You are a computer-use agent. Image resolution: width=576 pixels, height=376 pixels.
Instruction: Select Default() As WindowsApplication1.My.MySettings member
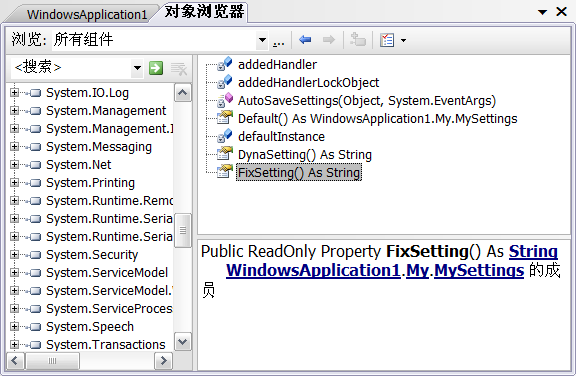377,119
